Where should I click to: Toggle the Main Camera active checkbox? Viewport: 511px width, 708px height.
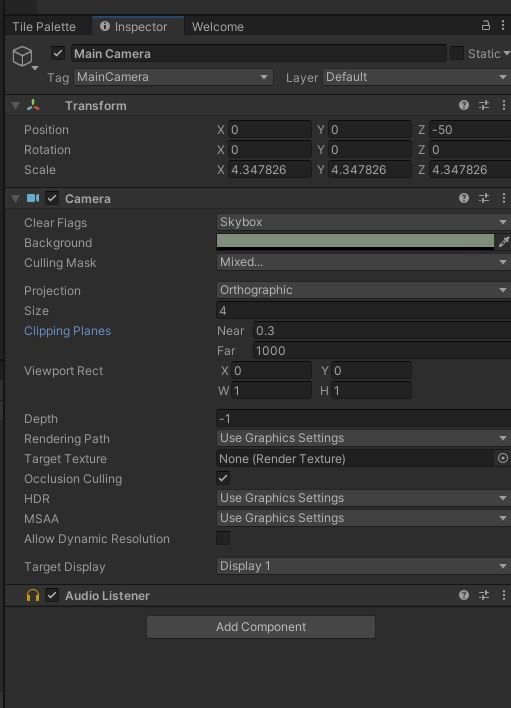point(58,53)
